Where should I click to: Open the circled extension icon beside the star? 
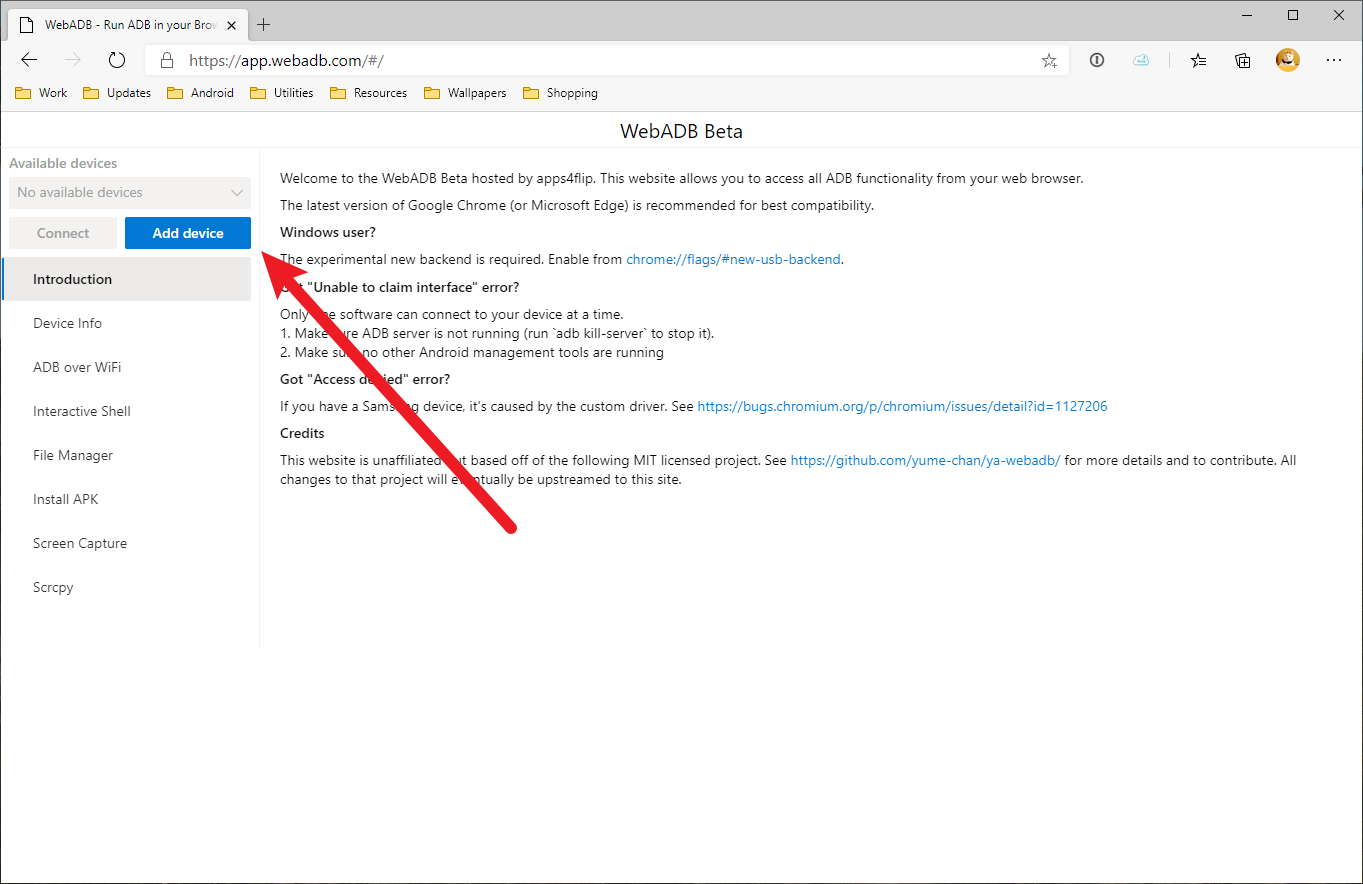click(1097, 60)
